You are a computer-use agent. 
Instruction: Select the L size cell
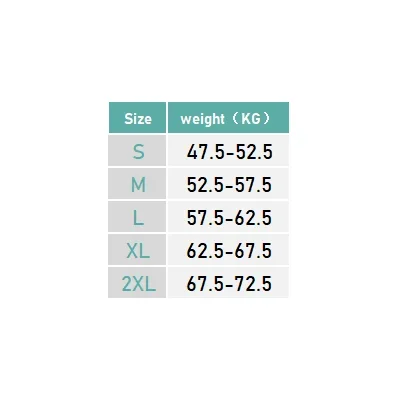137,217
